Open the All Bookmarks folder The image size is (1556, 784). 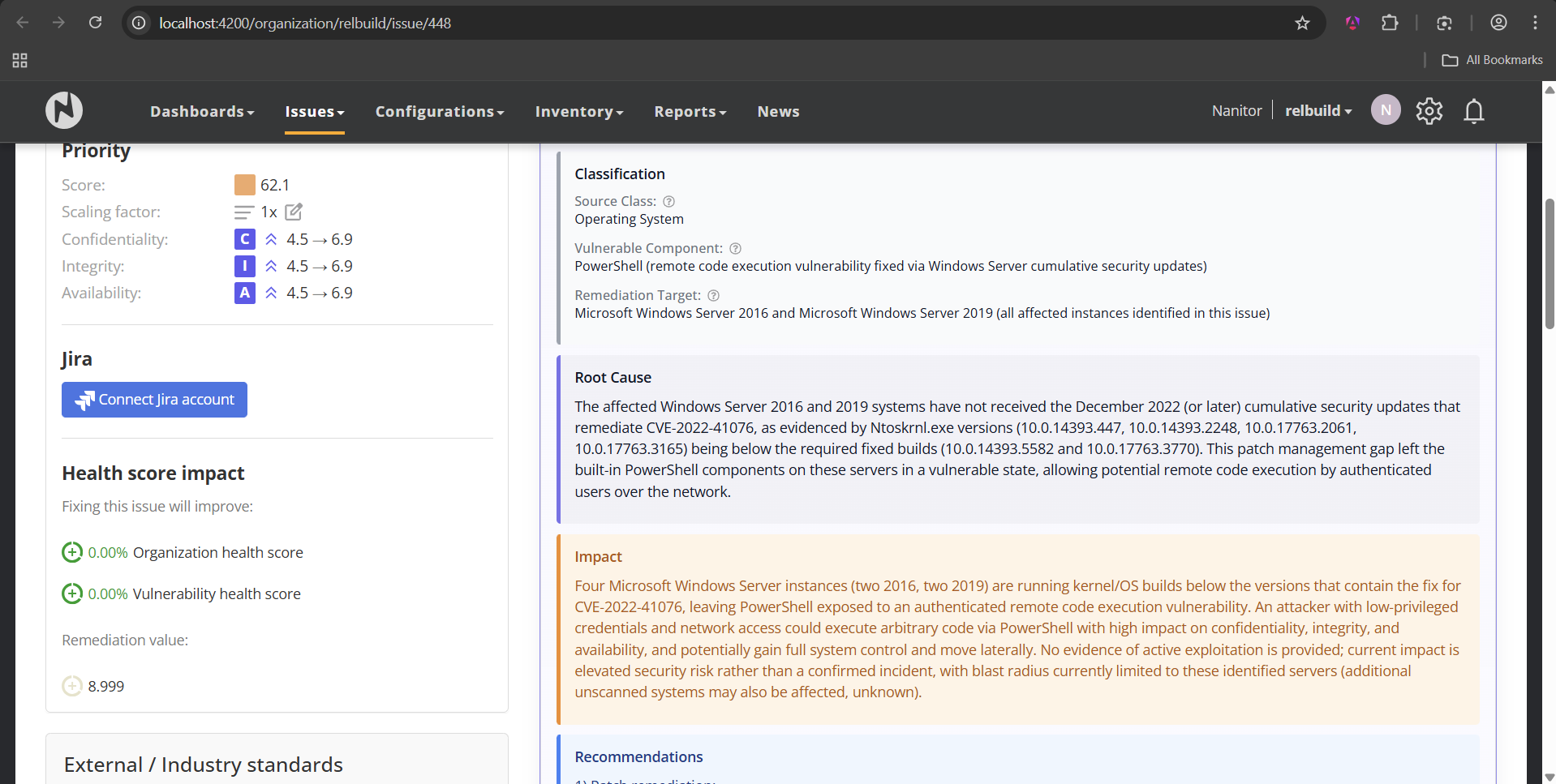pos(1492,60)
